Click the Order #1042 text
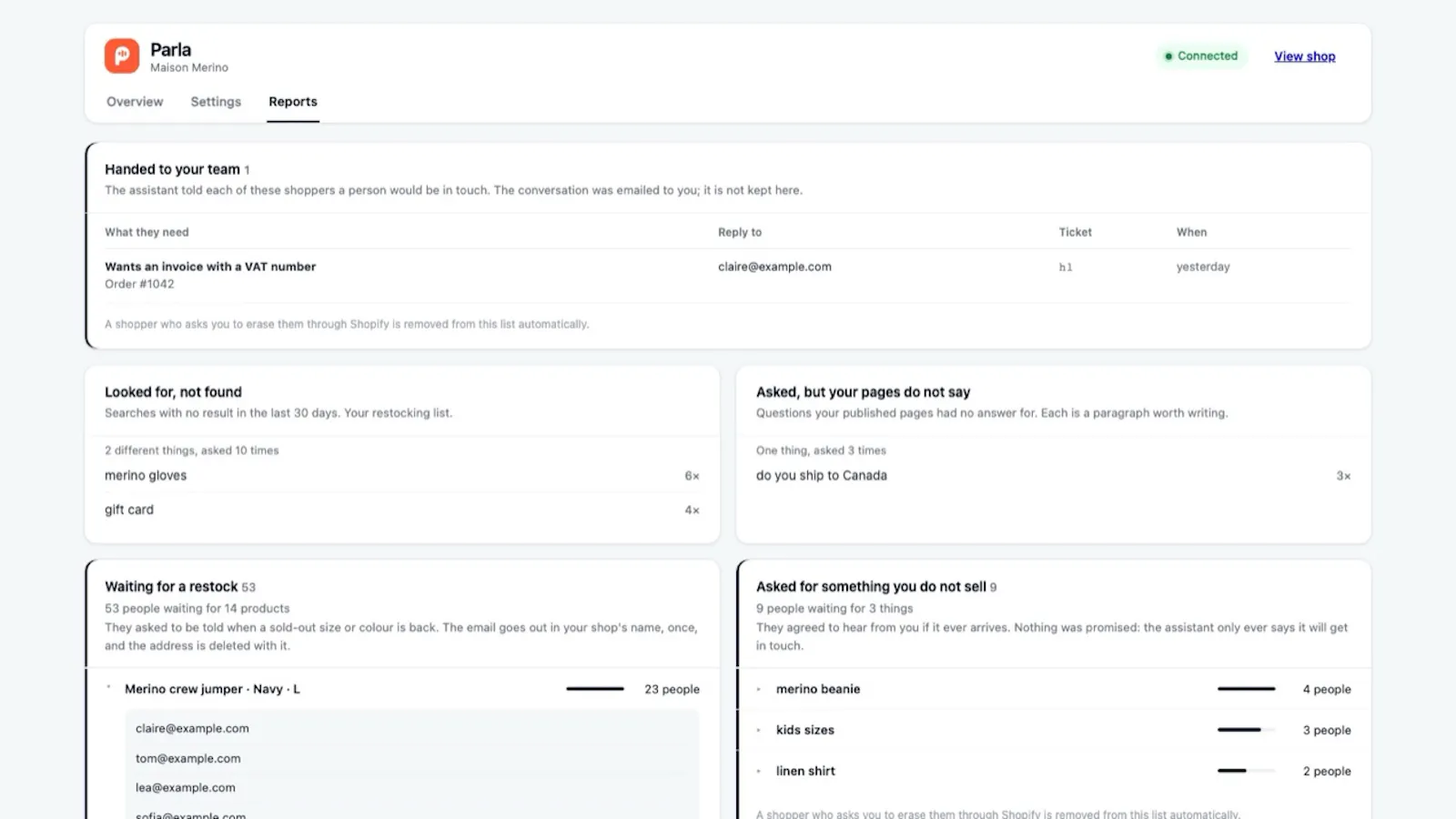 click(x=139, y=284)
